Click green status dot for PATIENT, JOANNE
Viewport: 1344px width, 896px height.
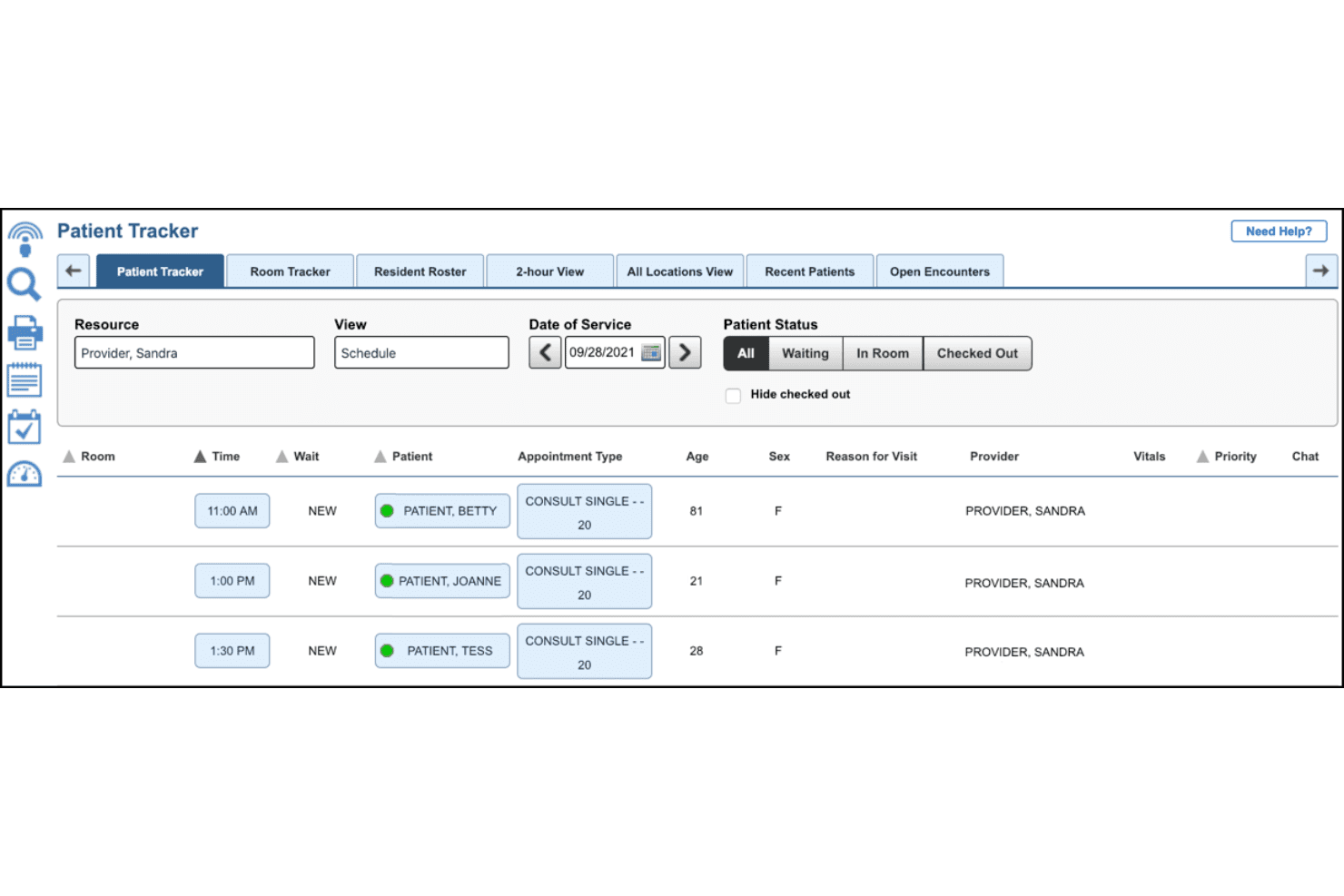387,581
